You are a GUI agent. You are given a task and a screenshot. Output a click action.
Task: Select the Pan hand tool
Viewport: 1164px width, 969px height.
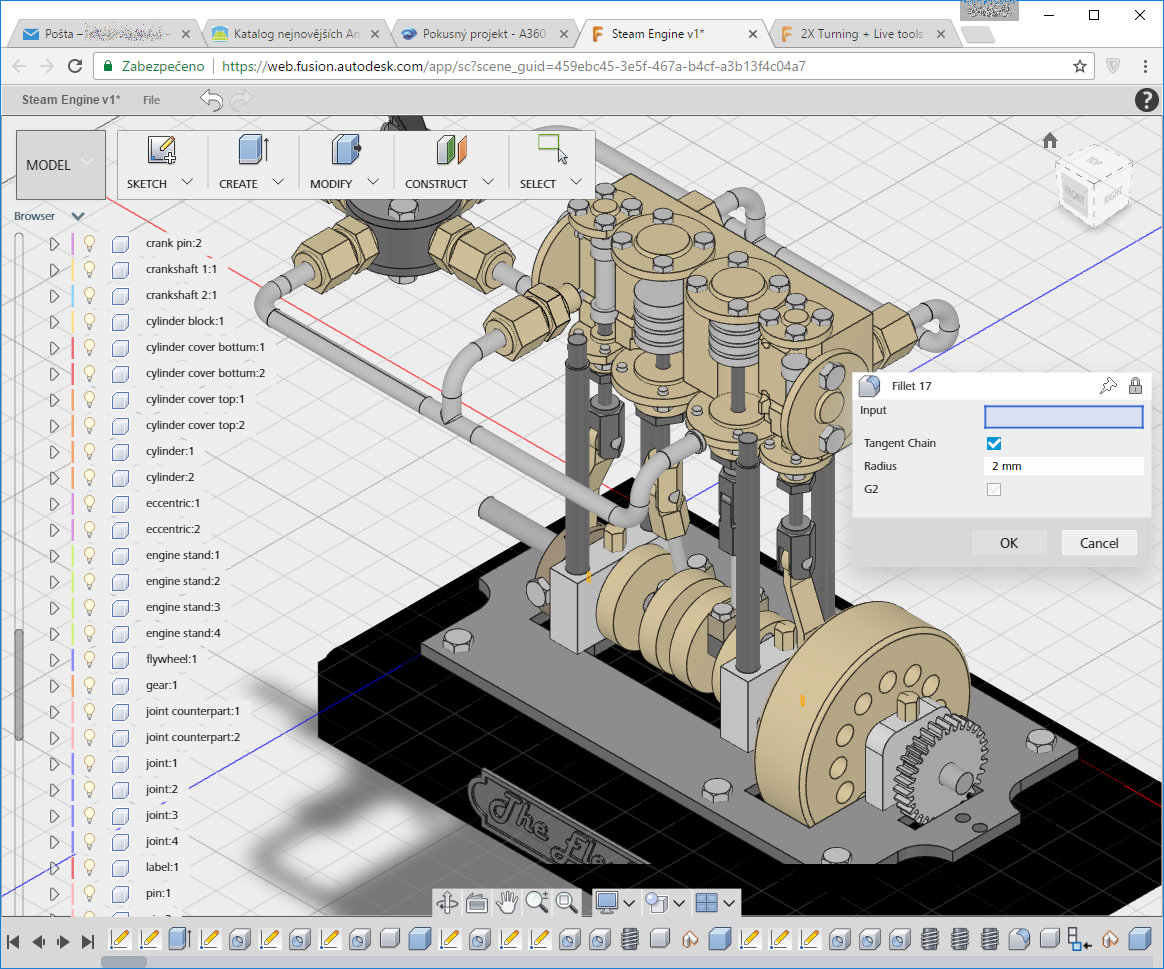click(x=507, y=903)
